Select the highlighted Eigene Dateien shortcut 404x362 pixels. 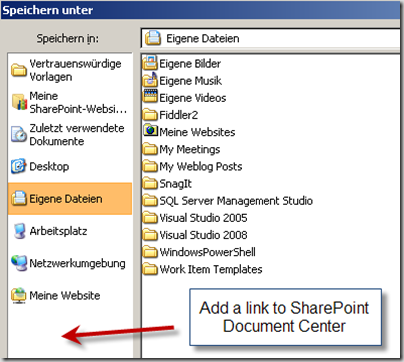click(x=70, y=198)
